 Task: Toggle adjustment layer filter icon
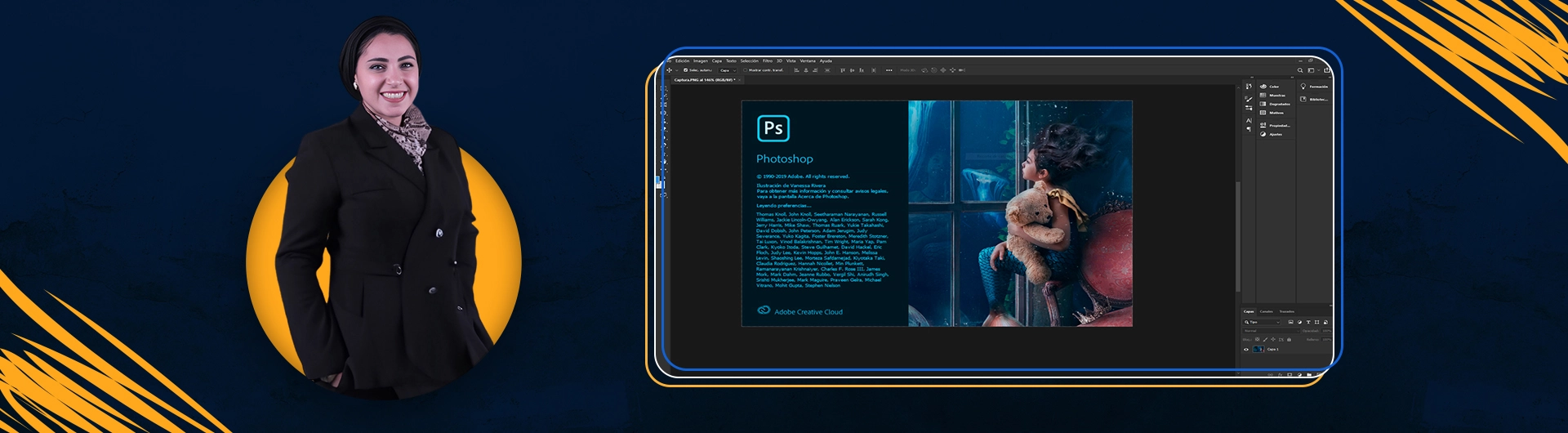click(x=1299, y=322)
